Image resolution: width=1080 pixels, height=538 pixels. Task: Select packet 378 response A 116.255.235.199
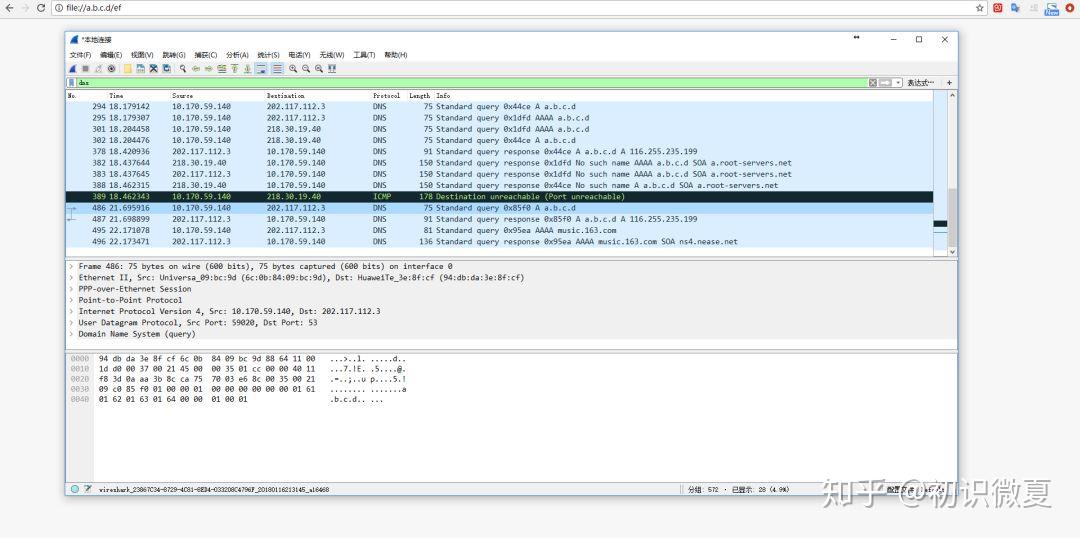coord(499,152)
